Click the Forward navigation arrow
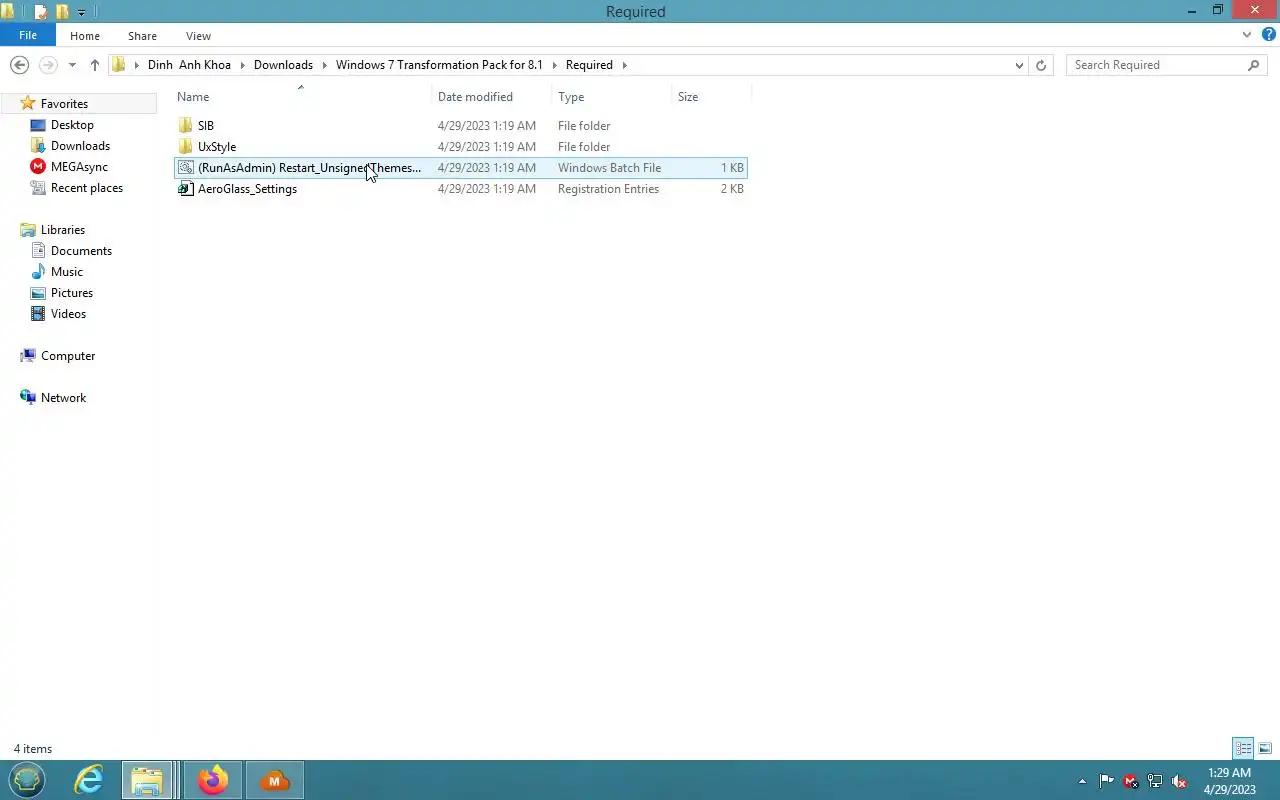The height and width of the screenshot is (800, 1280). coord(47,65)
